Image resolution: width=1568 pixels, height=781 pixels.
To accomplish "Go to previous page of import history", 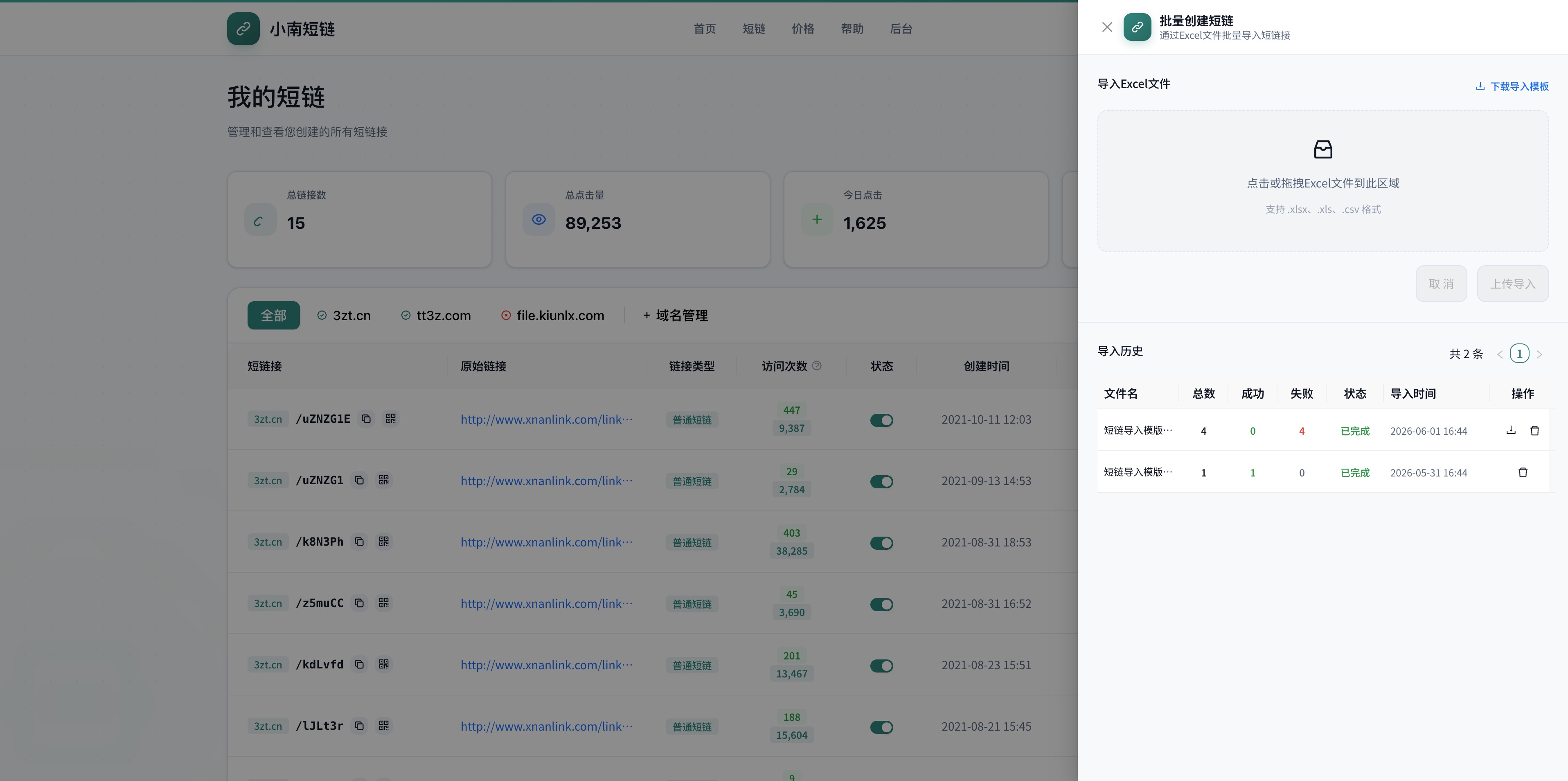I will pos(1500,354).
